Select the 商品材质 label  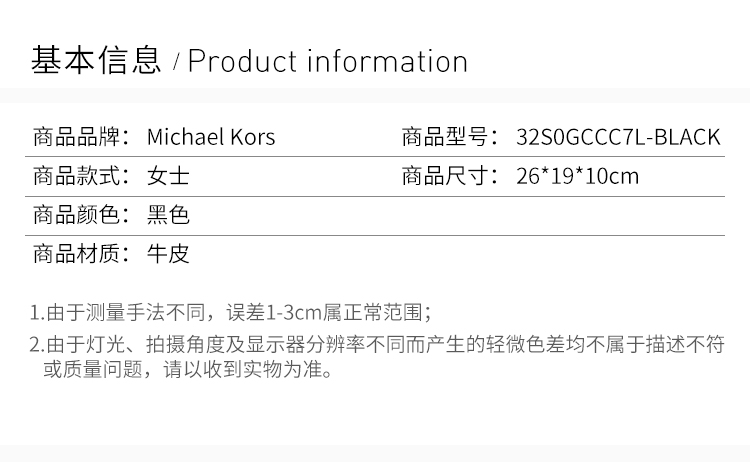pos(81,253)
